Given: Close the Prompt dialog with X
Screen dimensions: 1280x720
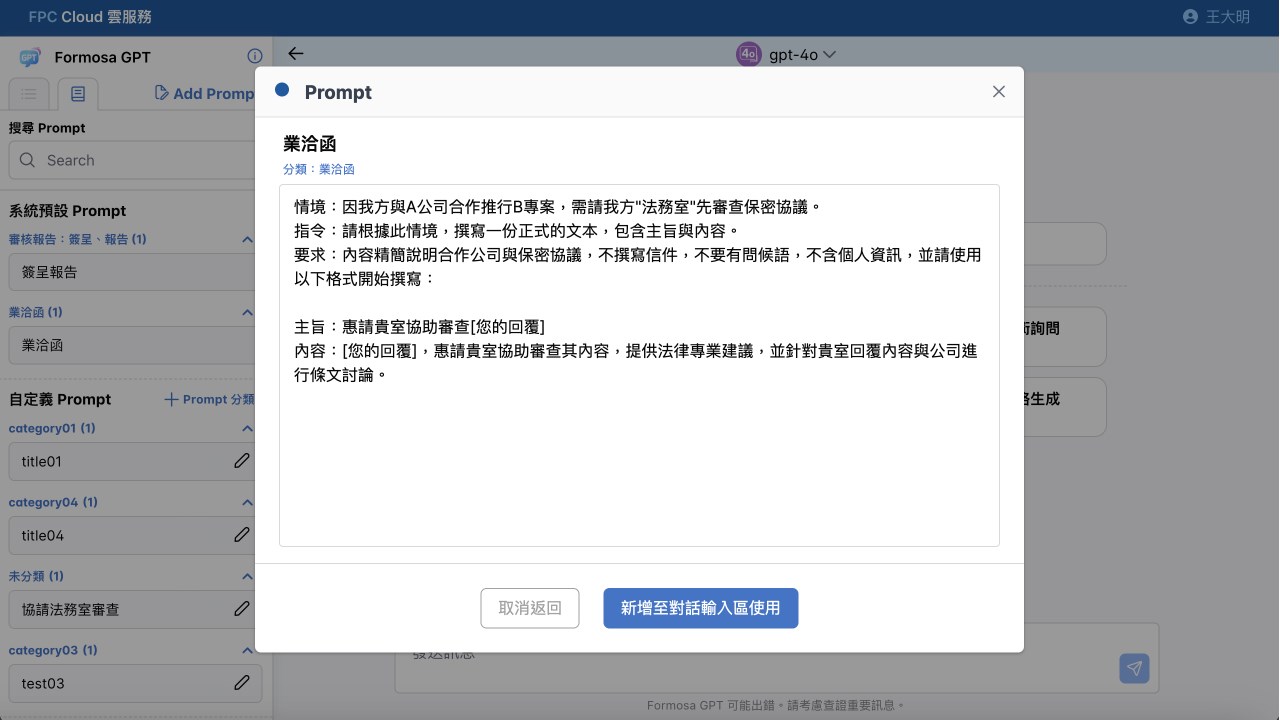Looking at the screenshot, I should click(x=998, y=92).
